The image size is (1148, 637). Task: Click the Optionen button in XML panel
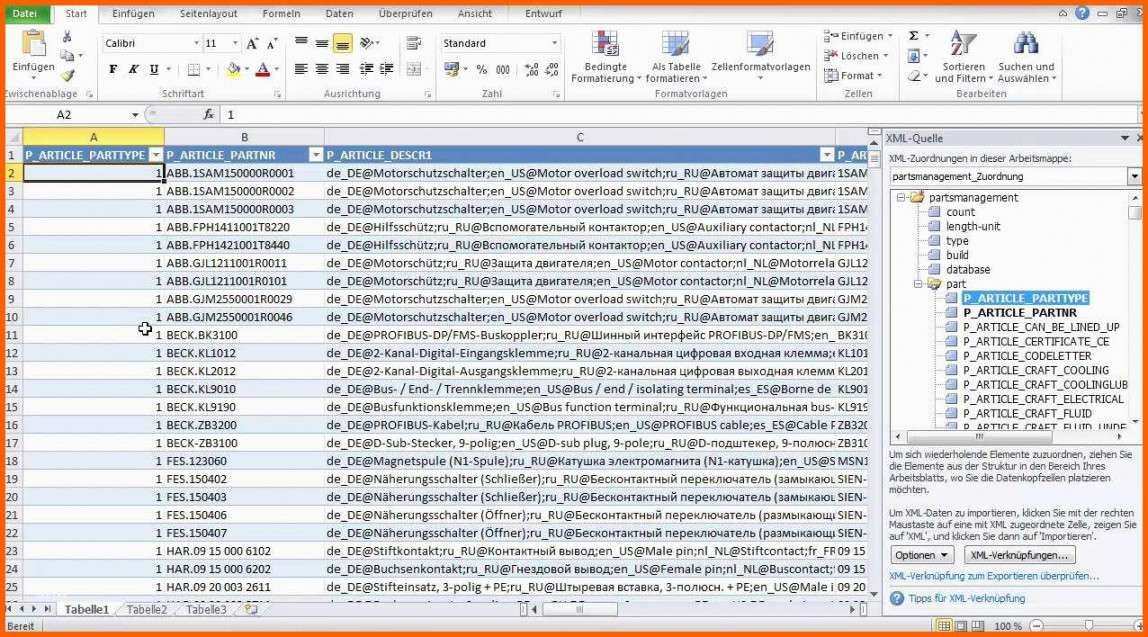(x=922, y=555)
